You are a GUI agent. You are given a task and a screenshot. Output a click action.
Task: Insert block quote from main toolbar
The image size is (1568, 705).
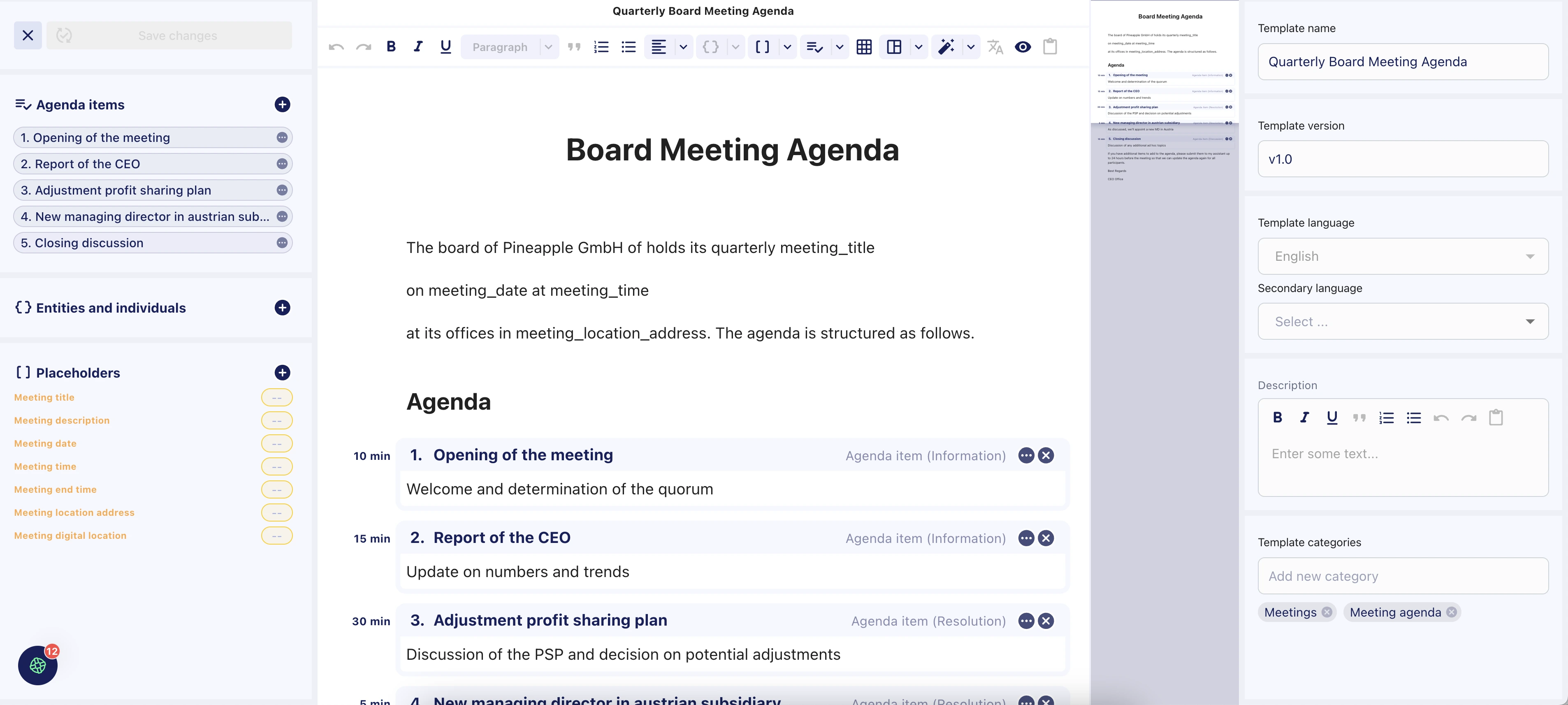(574, 47)
